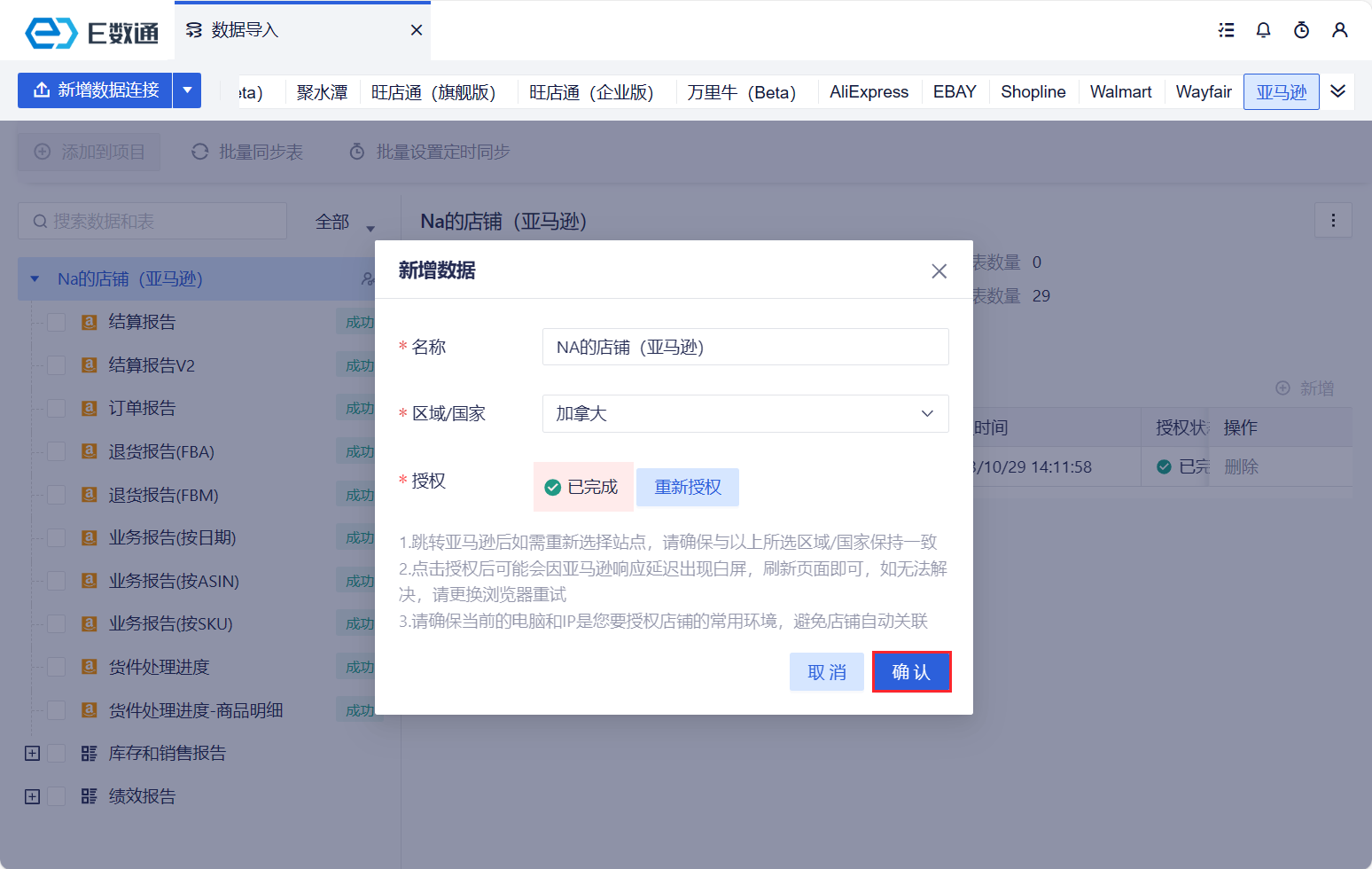
Task: Check the 业务报告(按SKU) checkbox
Action: click(x=56, y=623)
